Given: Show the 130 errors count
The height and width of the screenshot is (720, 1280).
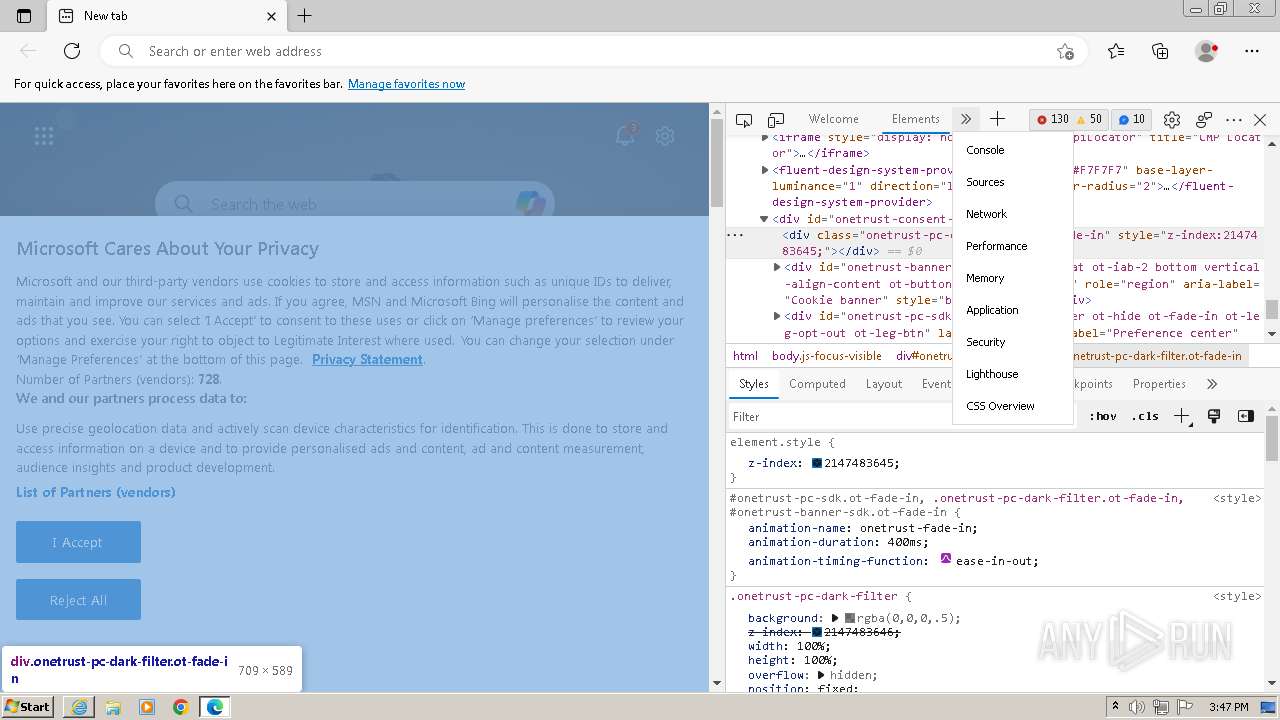Looking at the screenshot, I should click(x=1053, y=119).
